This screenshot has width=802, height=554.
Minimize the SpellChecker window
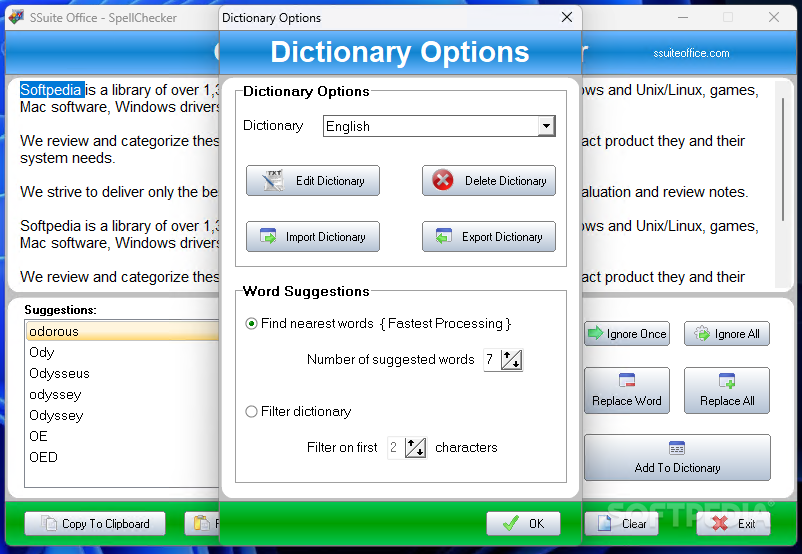(683, 17)
